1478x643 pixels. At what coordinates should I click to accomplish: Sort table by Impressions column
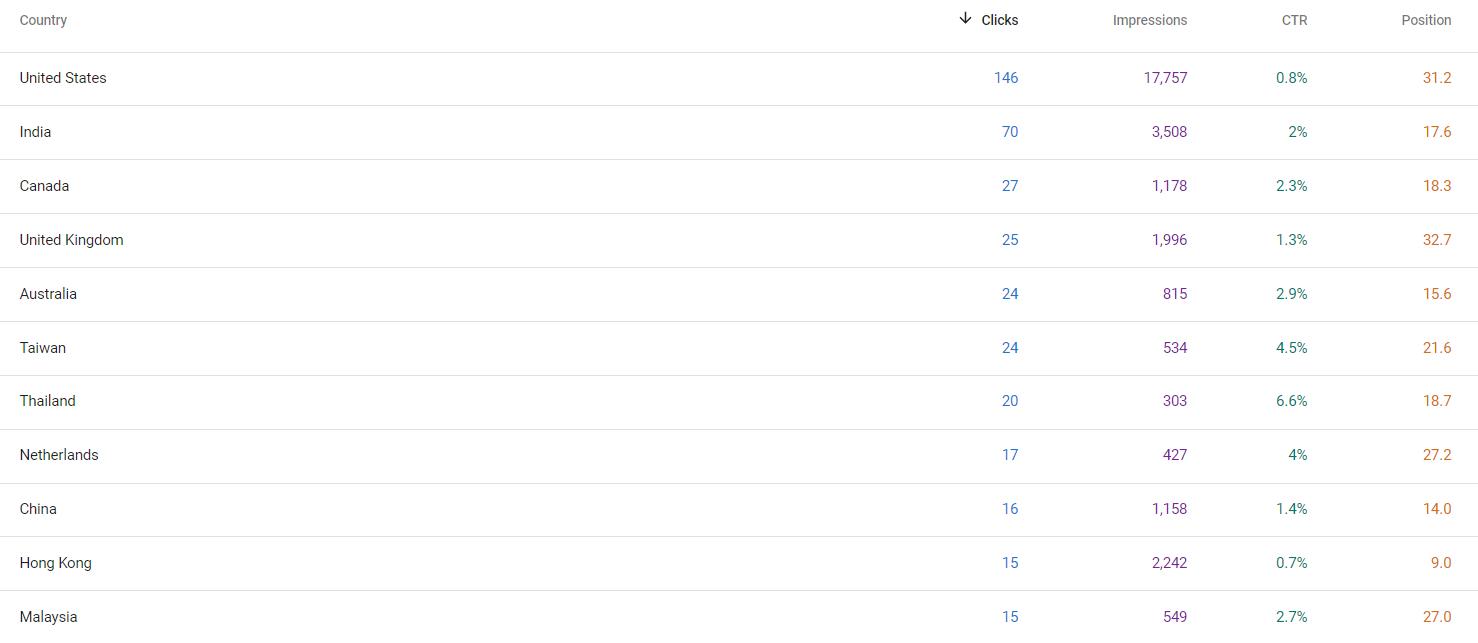pos(1149,20)
